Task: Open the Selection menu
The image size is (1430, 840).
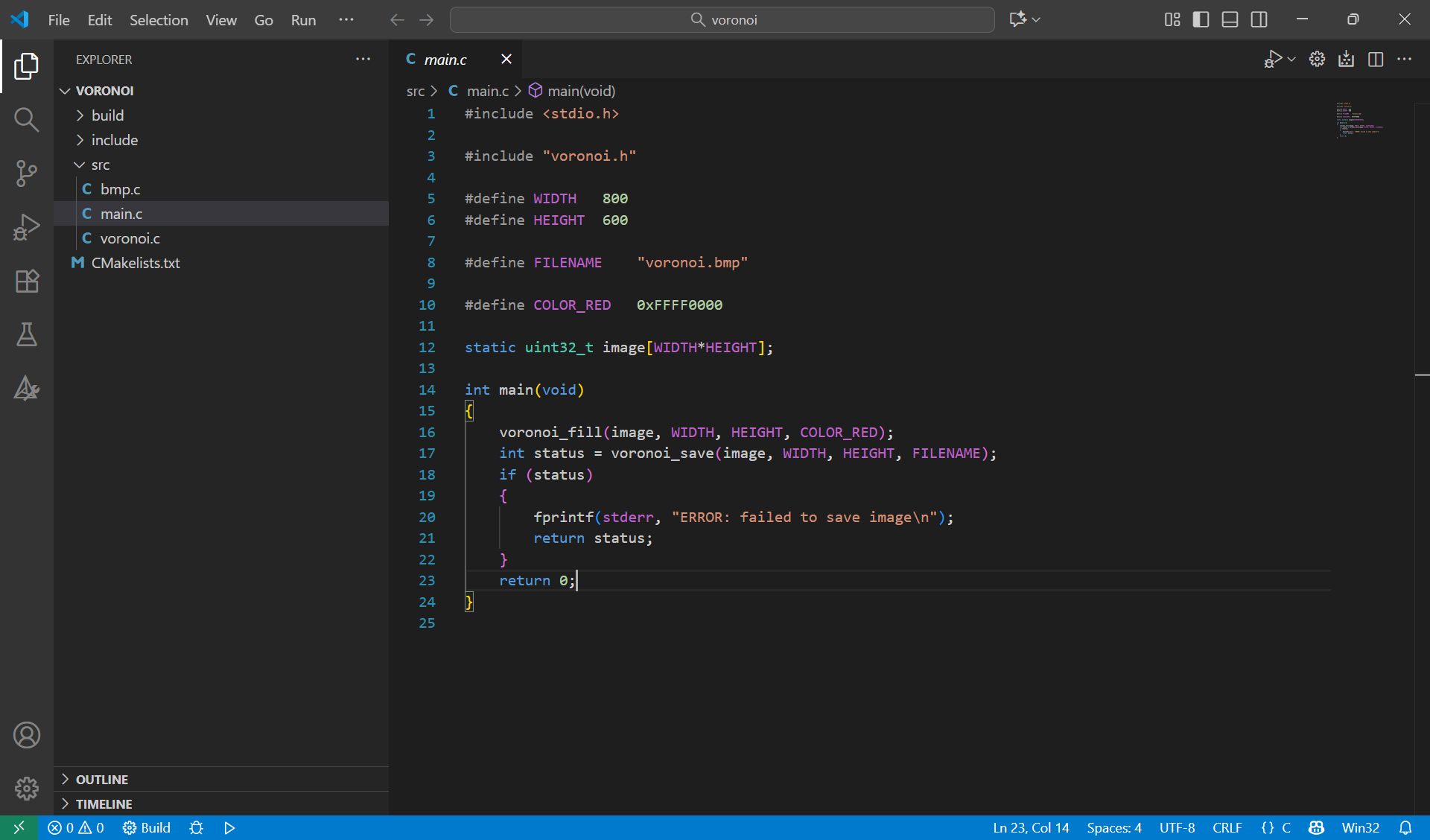Action: click(159, 20)
